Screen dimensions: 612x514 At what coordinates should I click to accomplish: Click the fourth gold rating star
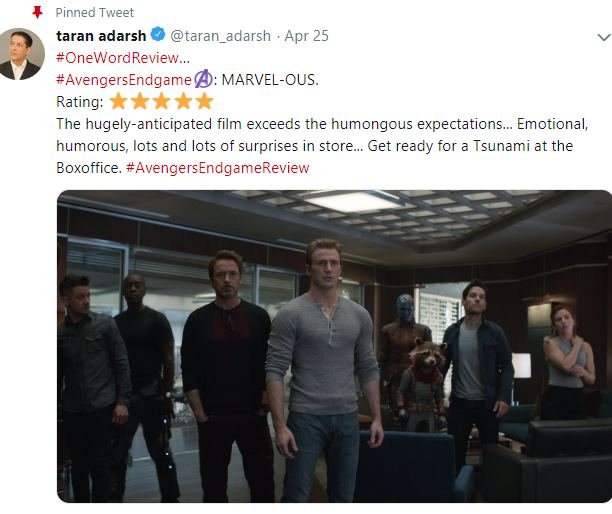pyautogui.click(x=183, y=101)
